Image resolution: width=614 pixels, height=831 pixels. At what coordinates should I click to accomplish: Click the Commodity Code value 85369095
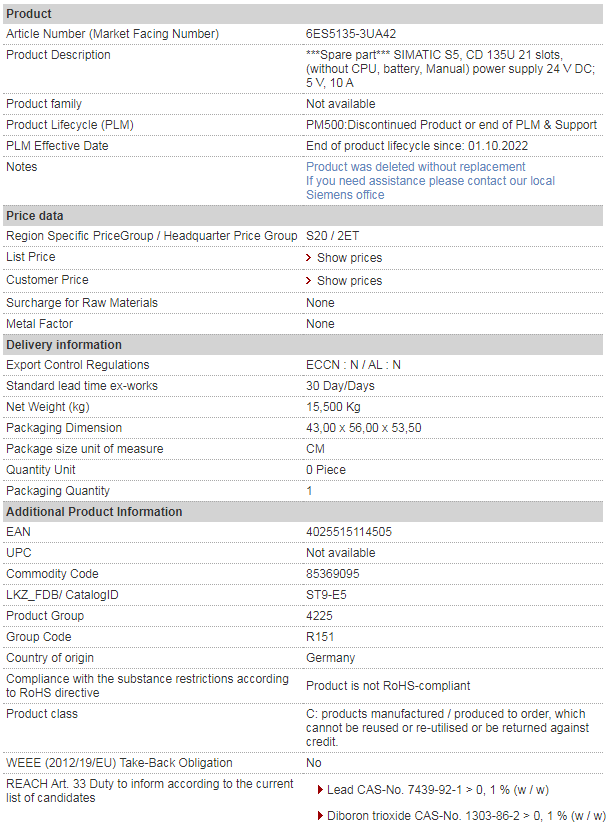[333, 573]
